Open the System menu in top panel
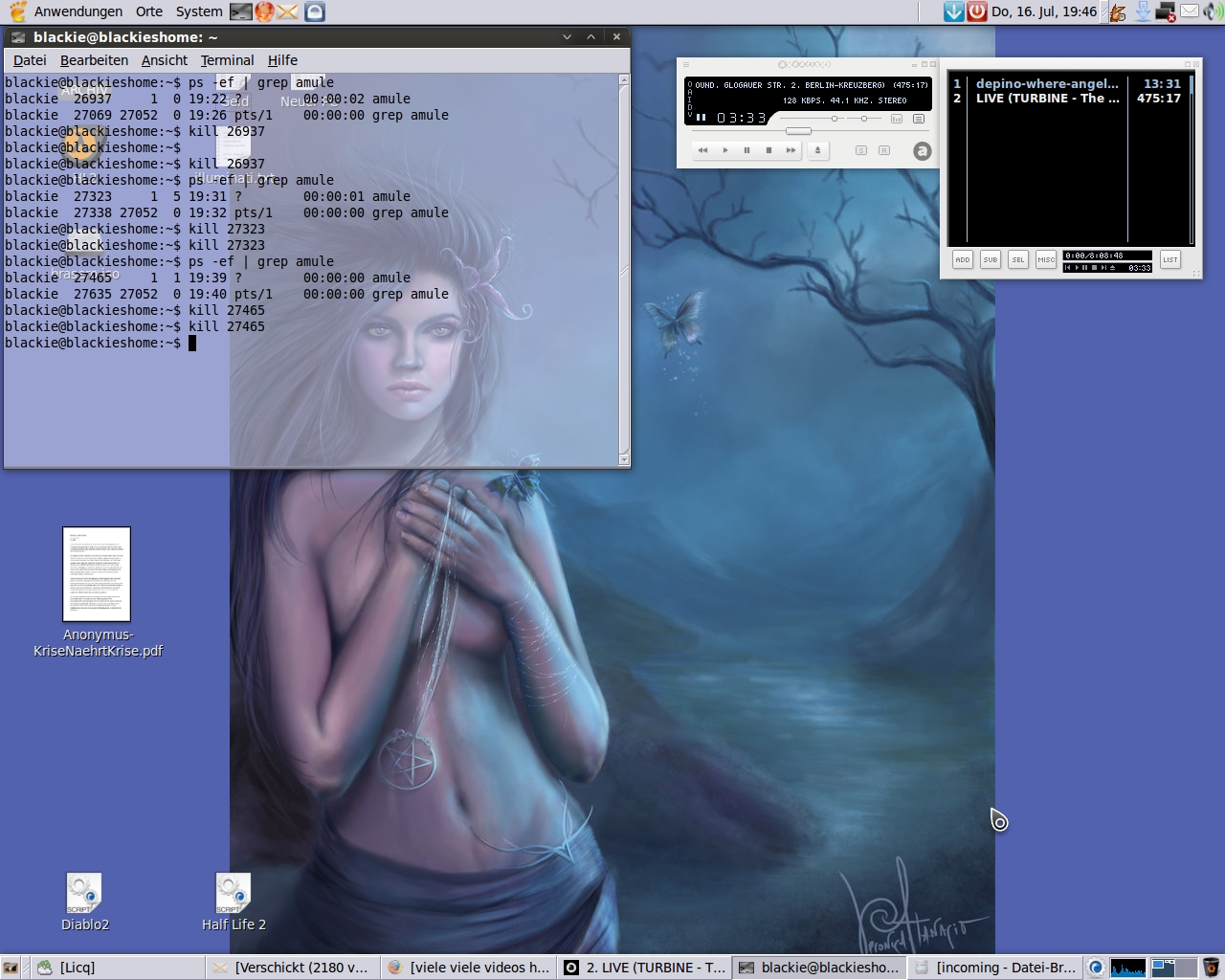This screenshot has height=980, width=1225. coord(199,11)
